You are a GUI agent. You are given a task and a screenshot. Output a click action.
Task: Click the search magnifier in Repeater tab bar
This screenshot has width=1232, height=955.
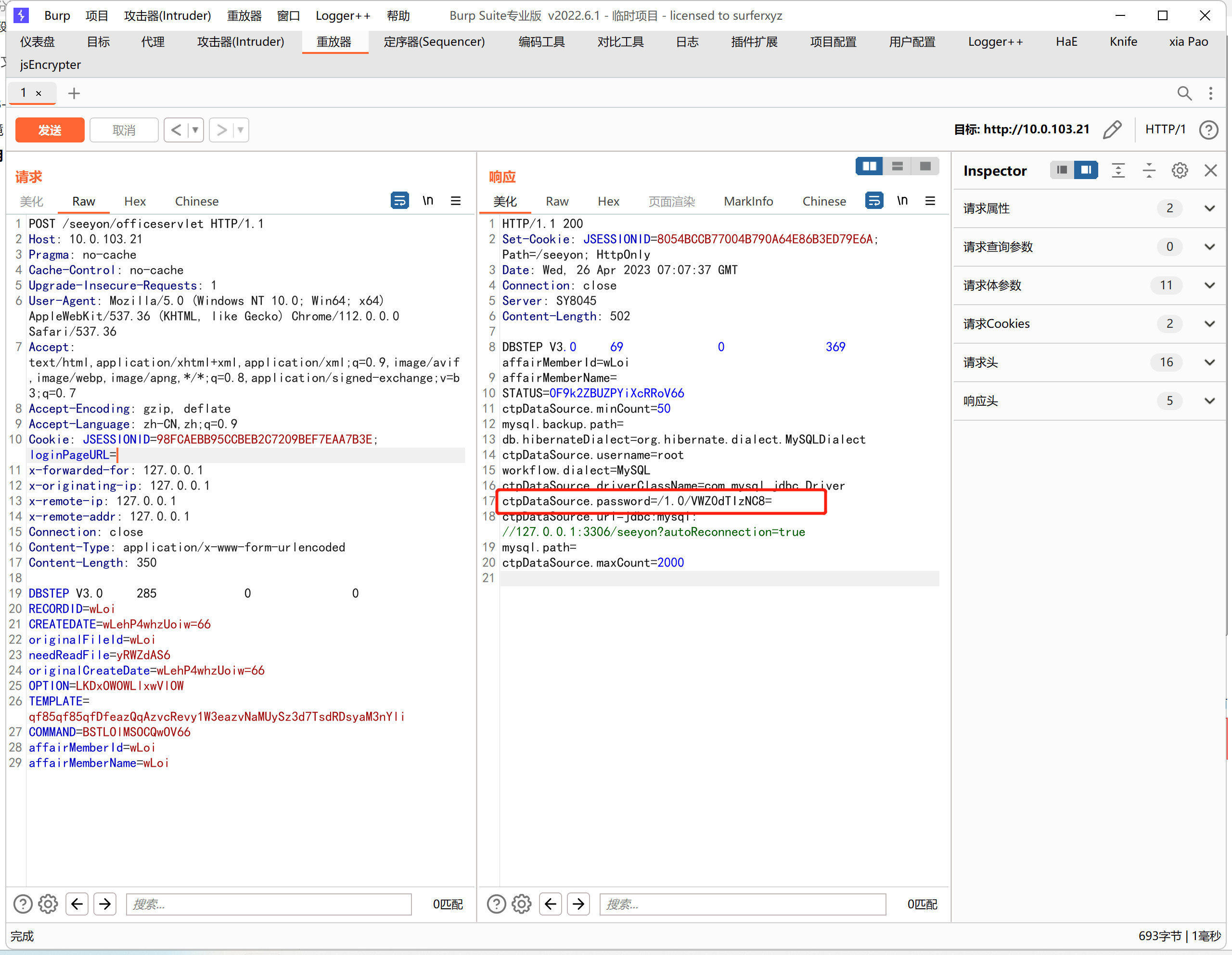pyautogui.click(x=1183, y=93)
